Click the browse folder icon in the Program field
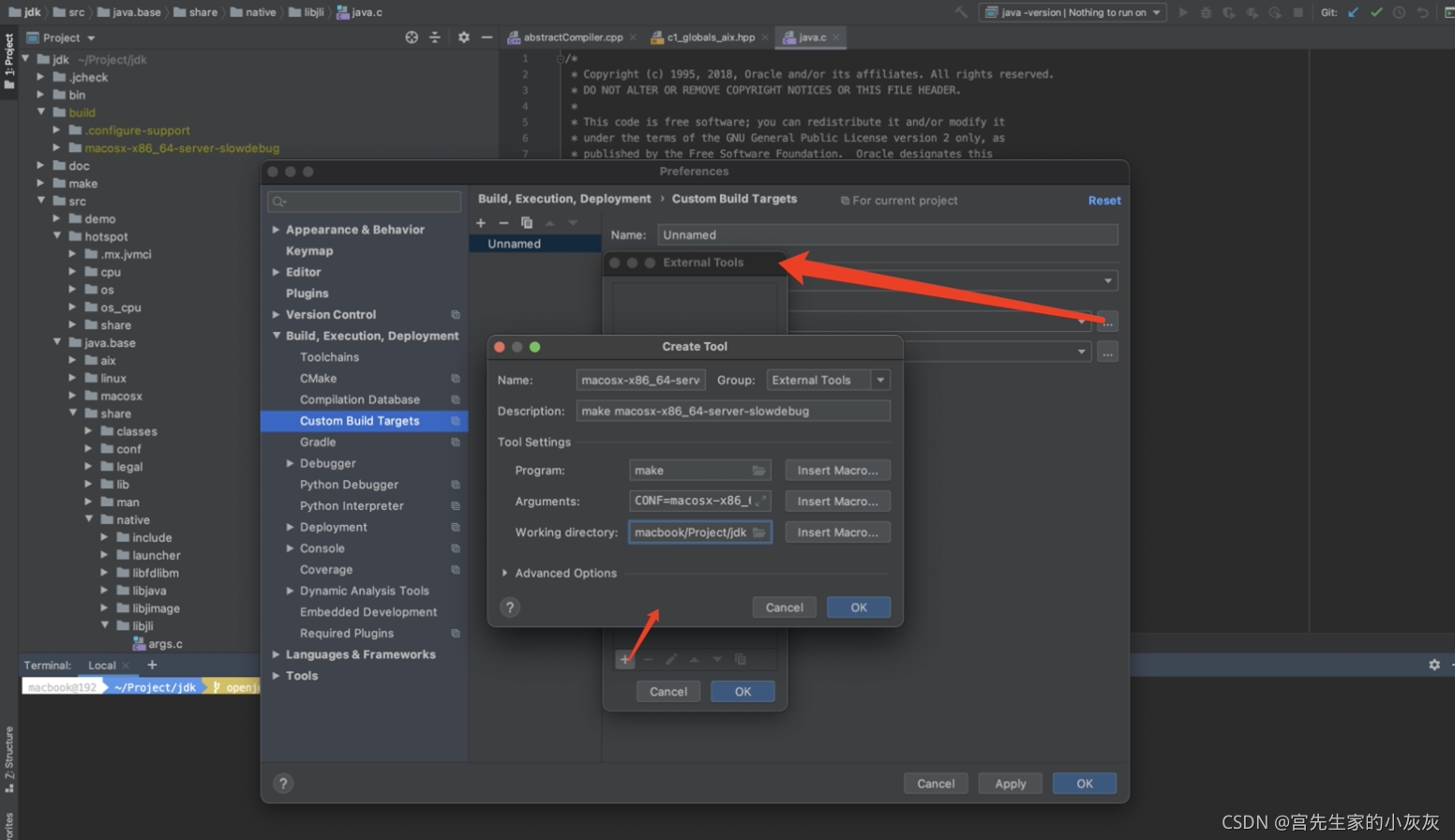1455x840 pixels. [758, 471]
